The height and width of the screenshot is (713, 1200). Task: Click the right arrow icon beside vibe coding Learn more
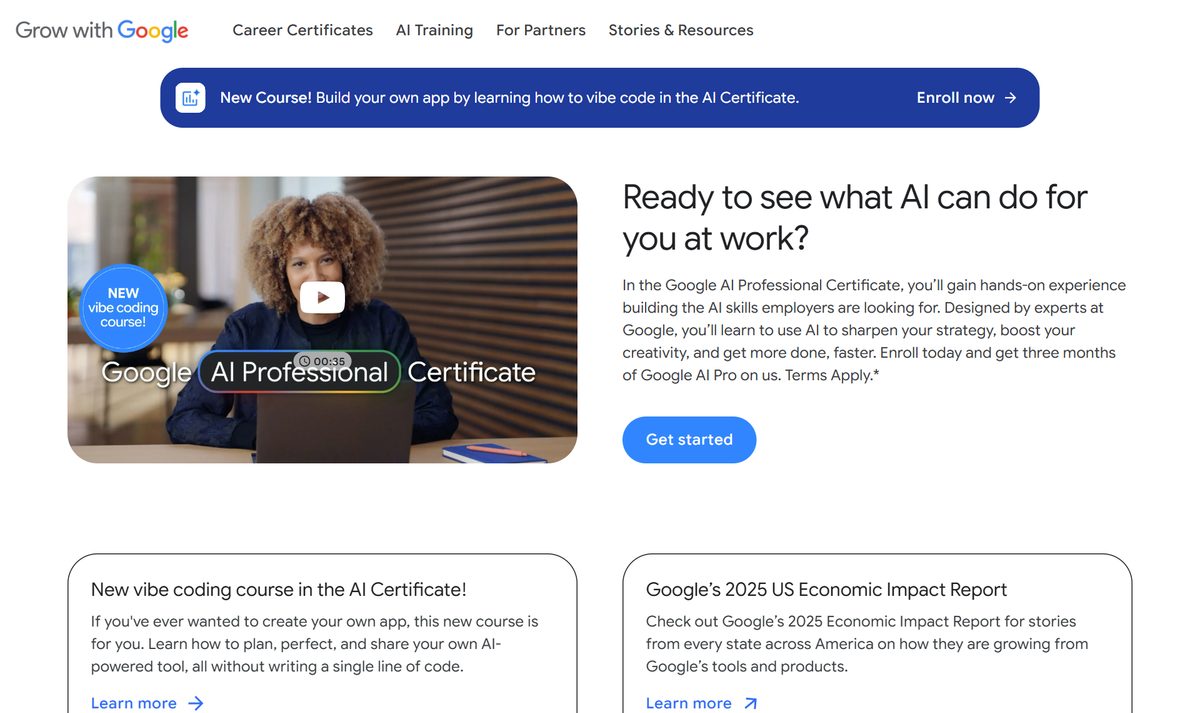tap(196, 703)
